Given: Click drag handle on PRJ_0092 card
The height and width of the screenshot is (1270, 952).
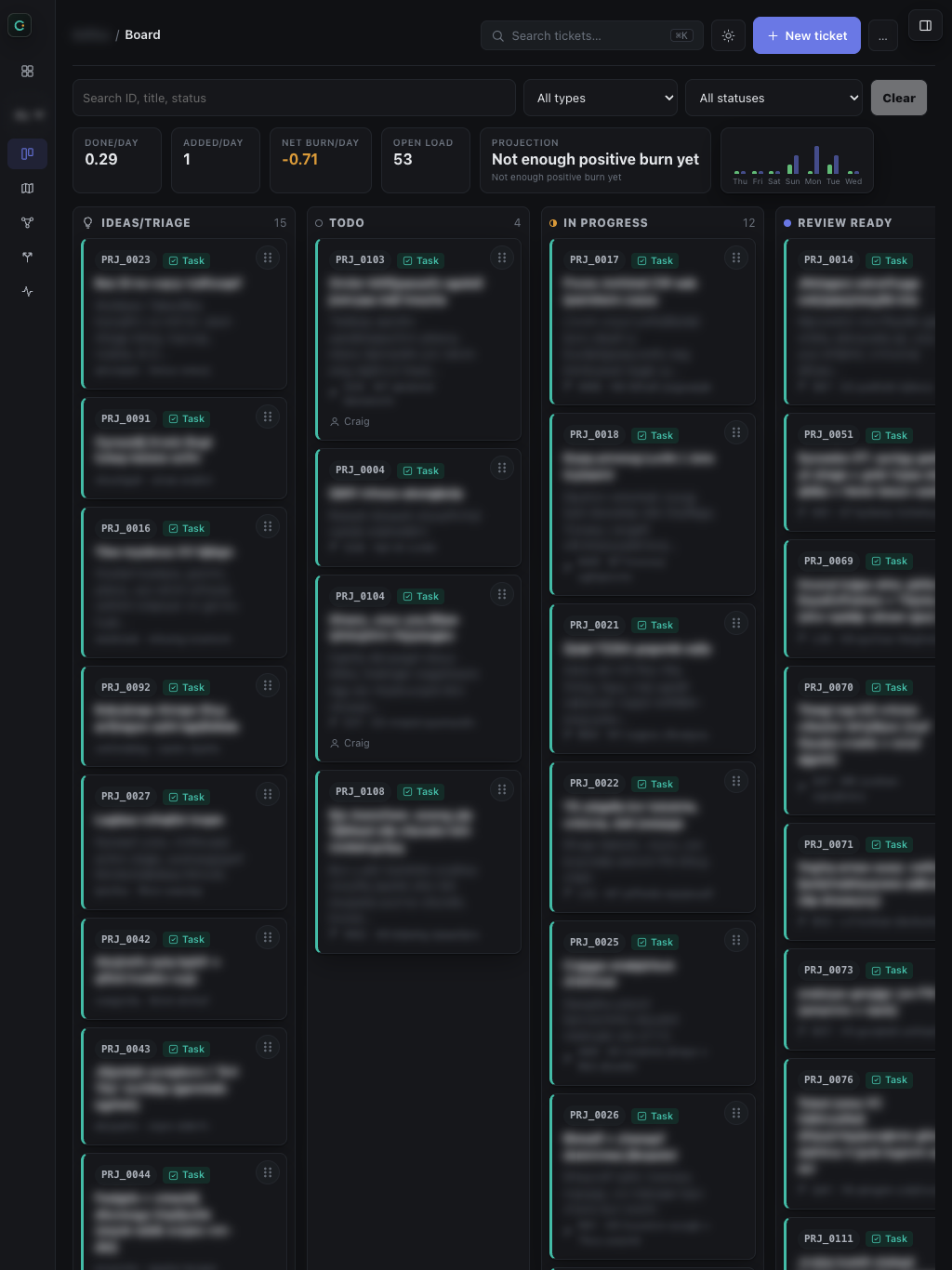Looking at the screenshot, I should pyautogui.click(x=268, y=685).
